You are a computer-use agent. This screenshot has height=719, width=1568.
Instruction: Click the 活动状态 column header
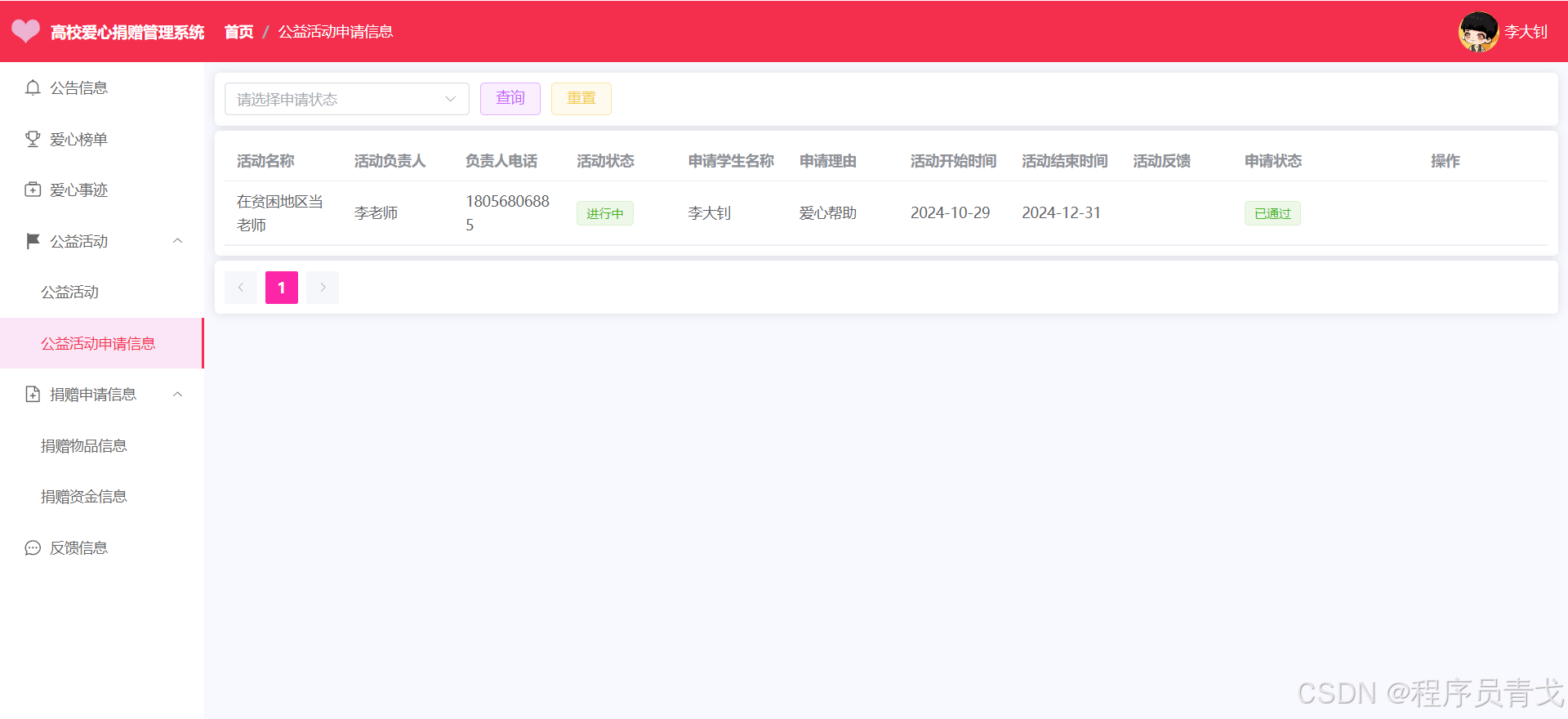(x=605, y=161)
